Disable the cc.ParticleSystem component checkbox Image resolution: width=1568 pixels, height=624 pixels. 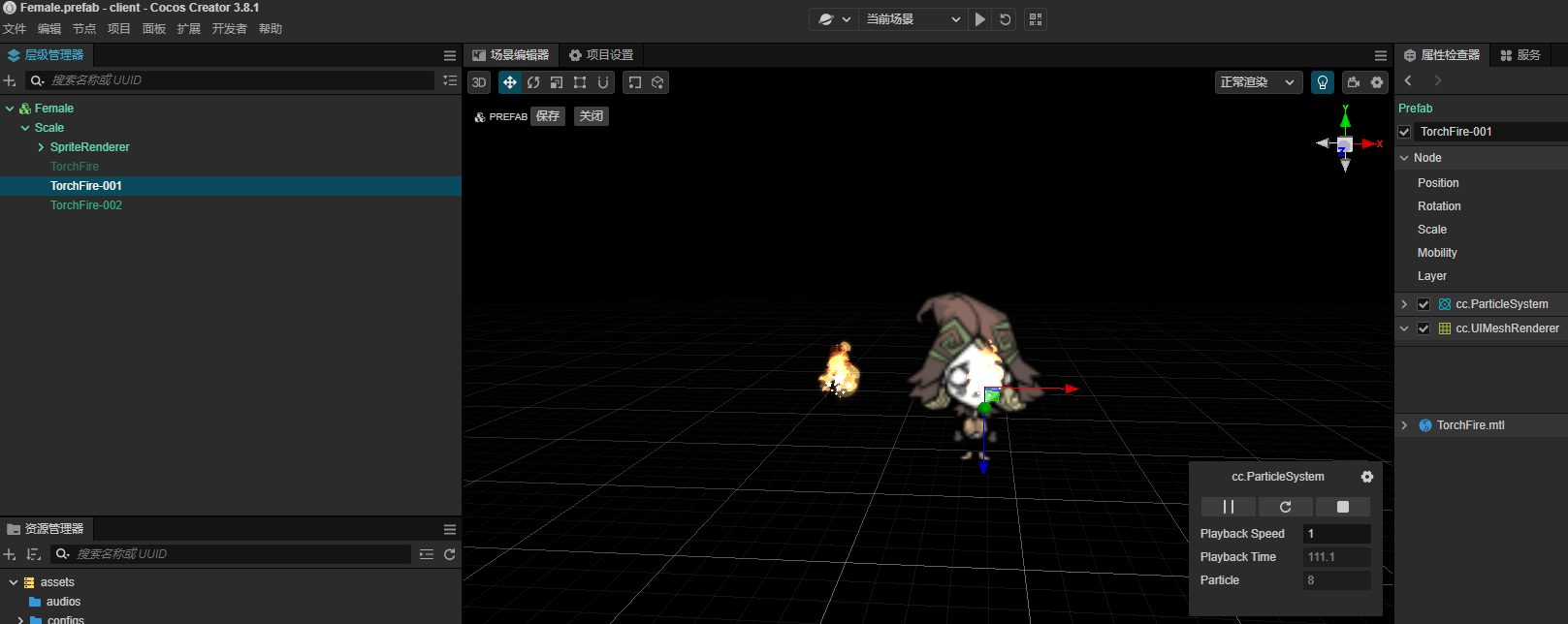click(1424, 304)
